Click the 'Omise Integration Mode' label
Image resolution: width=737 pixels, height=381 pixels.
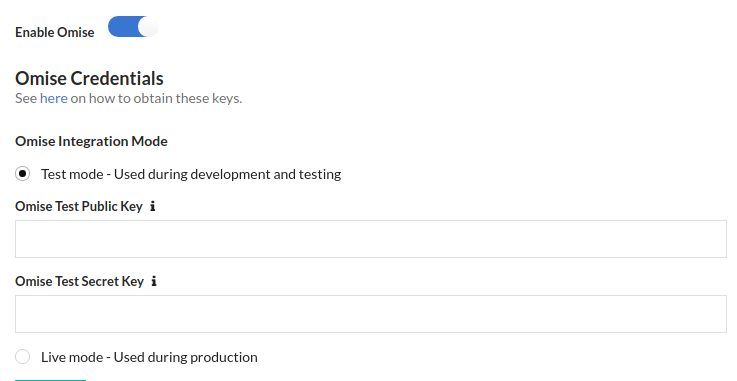(x=91, y=141)
